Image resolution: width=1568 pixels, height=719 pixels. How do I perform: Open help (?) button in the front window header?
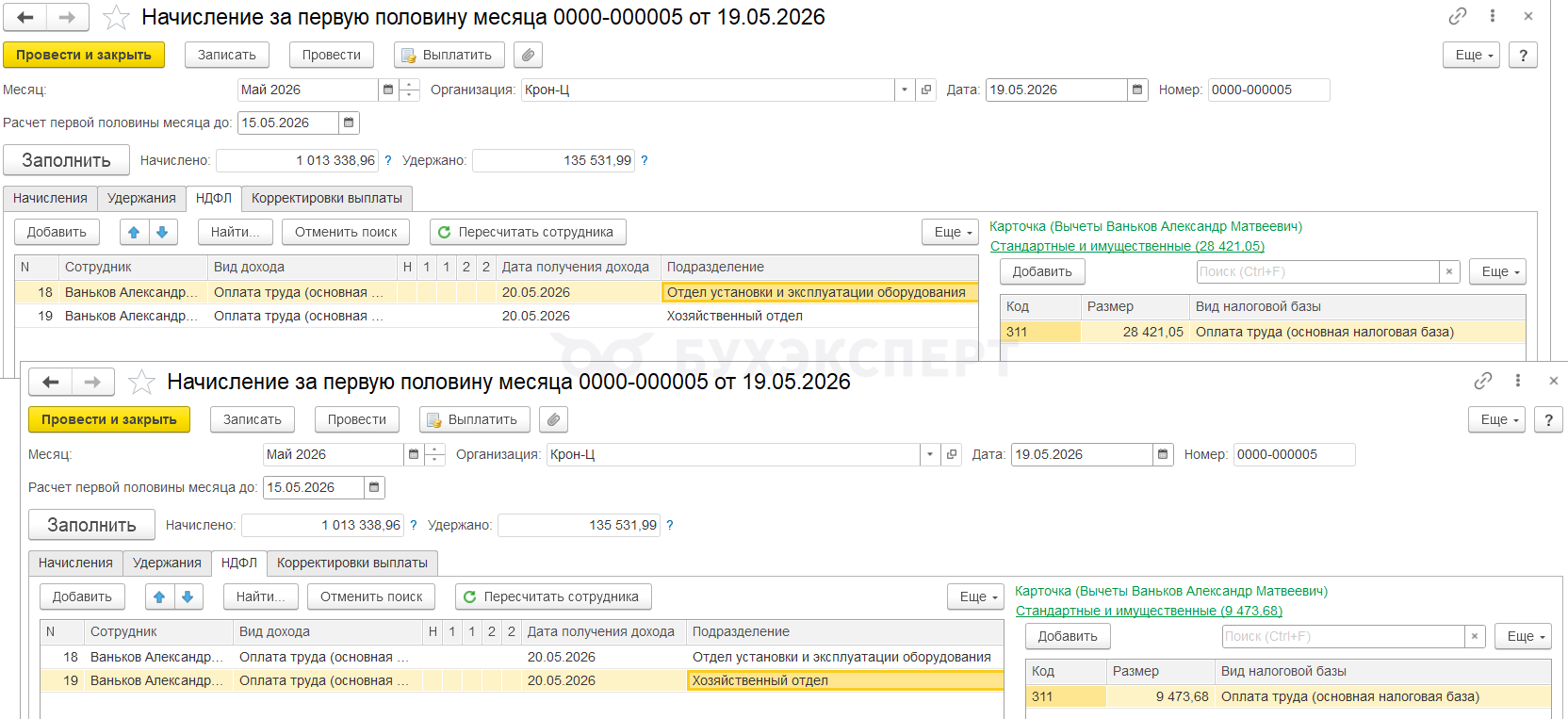1548,419
